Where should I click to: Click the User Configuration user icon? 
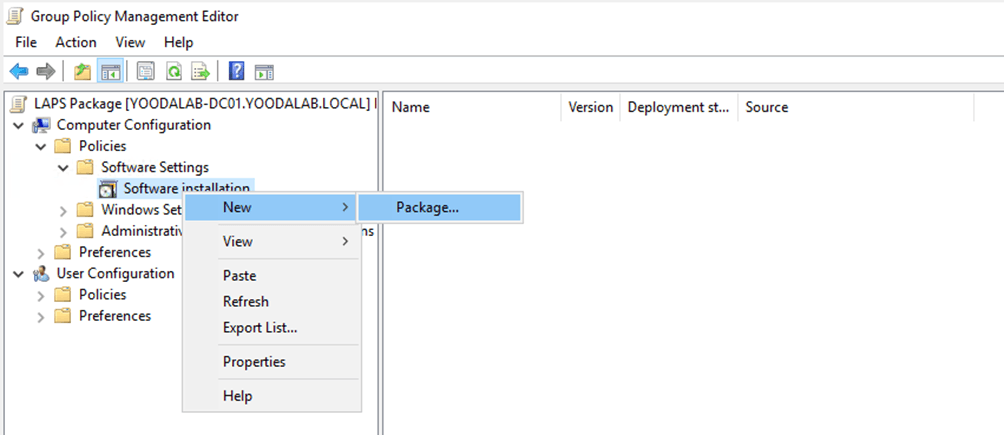click(x=42, y=274)
